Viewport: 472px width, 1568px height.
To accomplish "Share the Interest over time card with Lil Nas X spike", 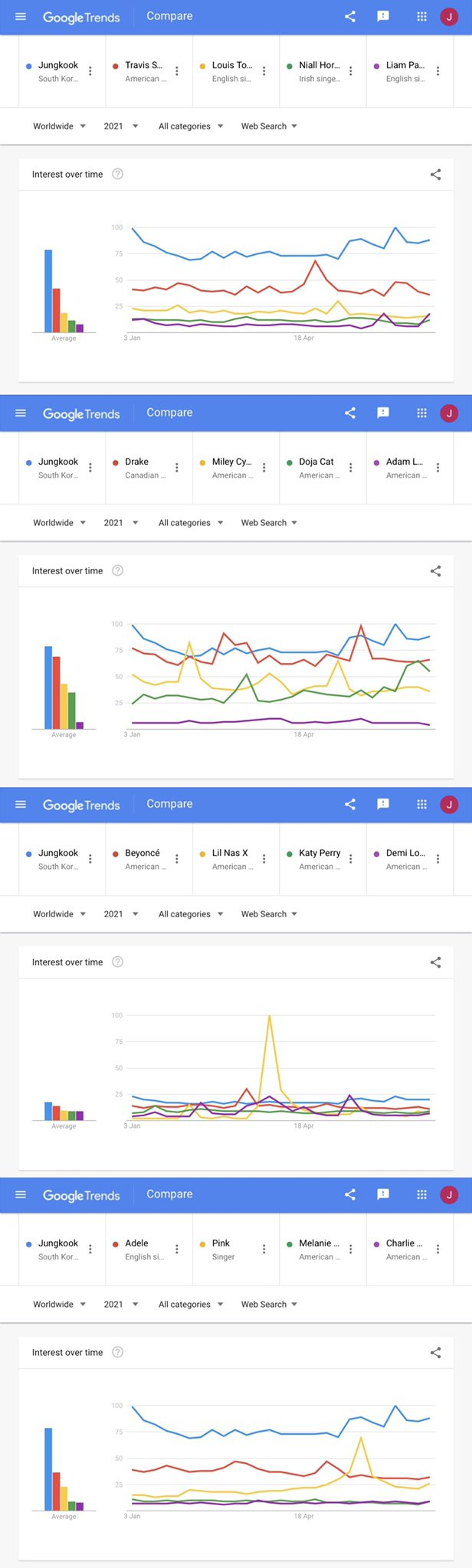I will [436, 962].
